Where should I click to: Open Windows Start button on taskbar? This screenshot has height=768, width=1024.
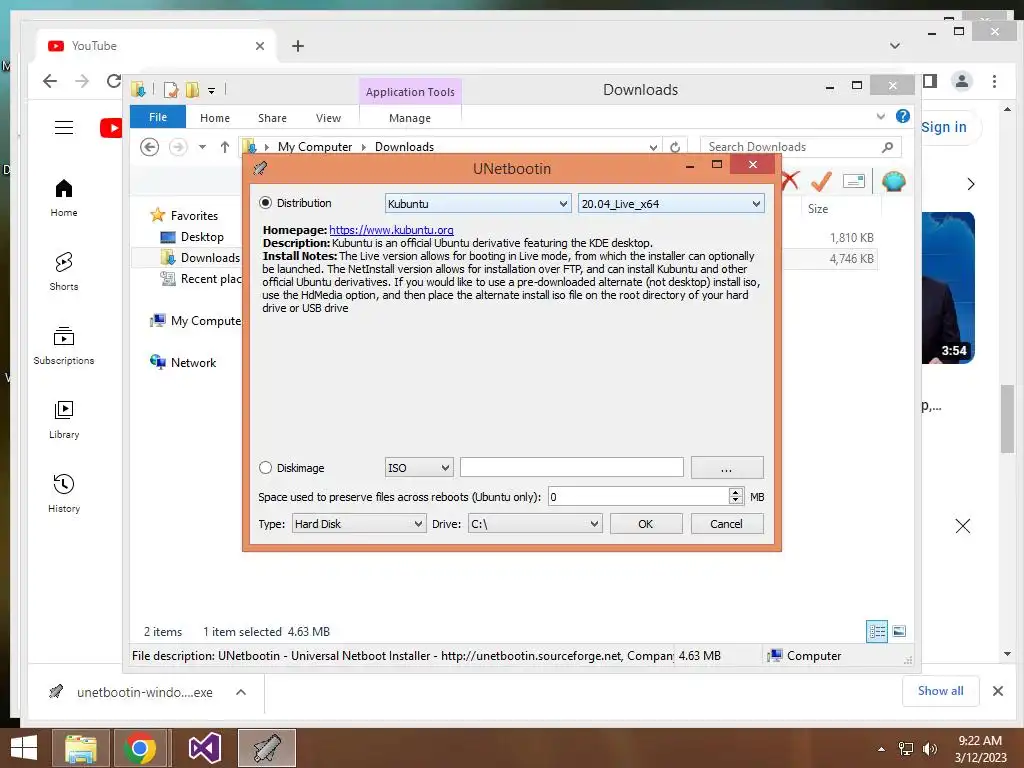(24, 748)
